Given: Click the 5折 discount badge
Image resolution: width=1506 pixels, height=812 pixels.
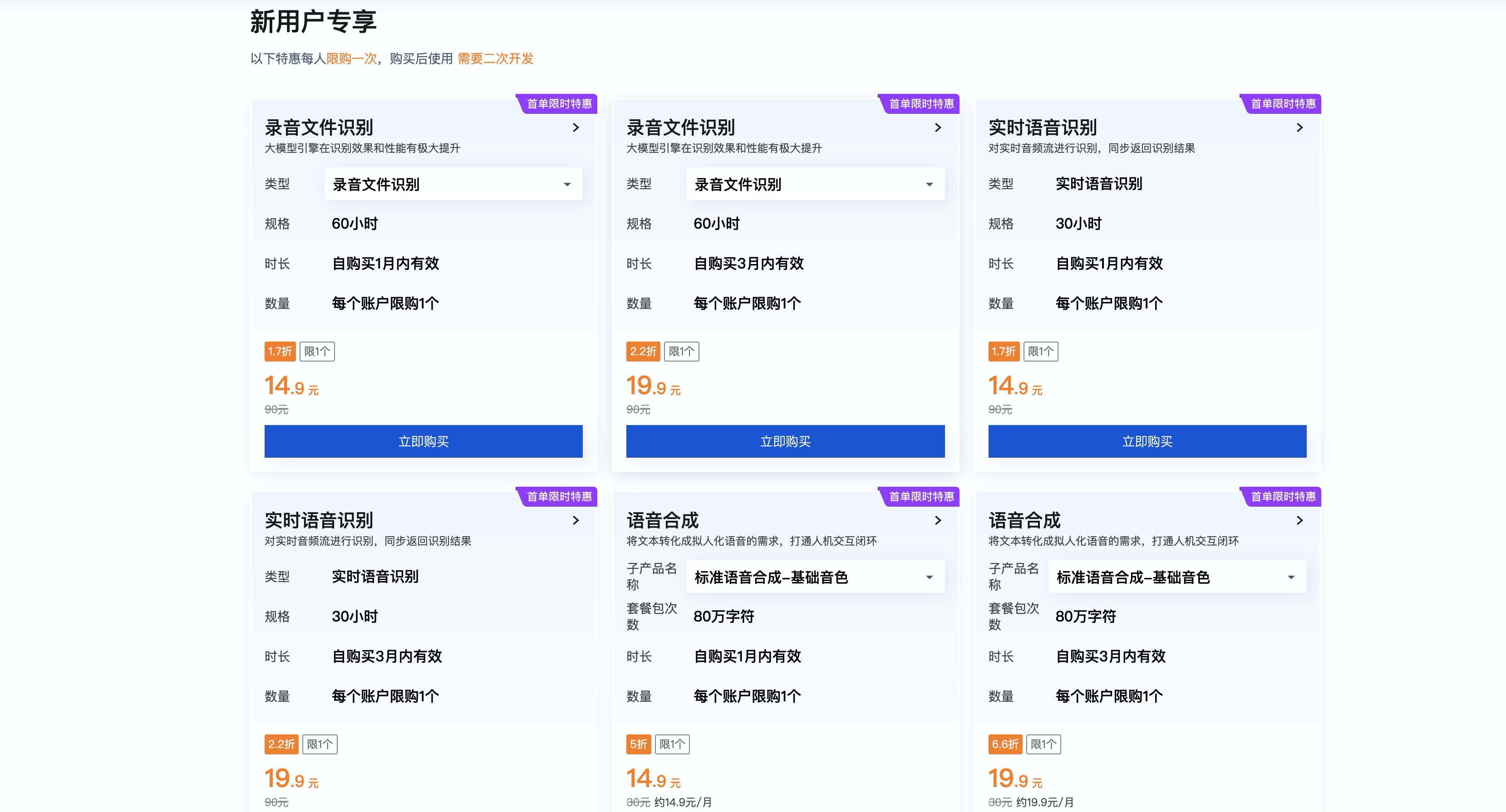Looking at the screenshot, I should (638, 744).
